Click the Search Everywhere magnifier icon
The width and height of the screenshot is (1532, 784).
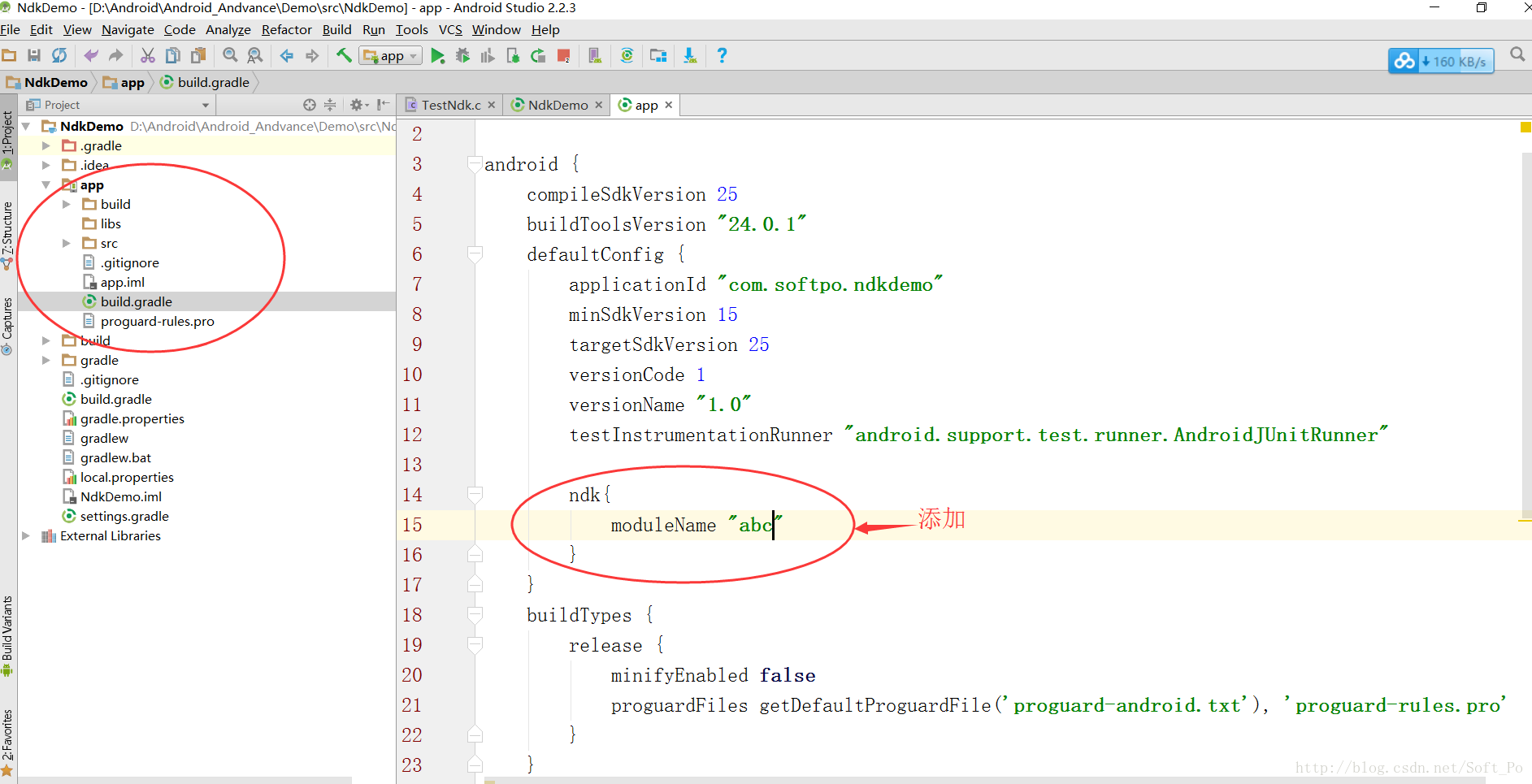click(1517, 54)
